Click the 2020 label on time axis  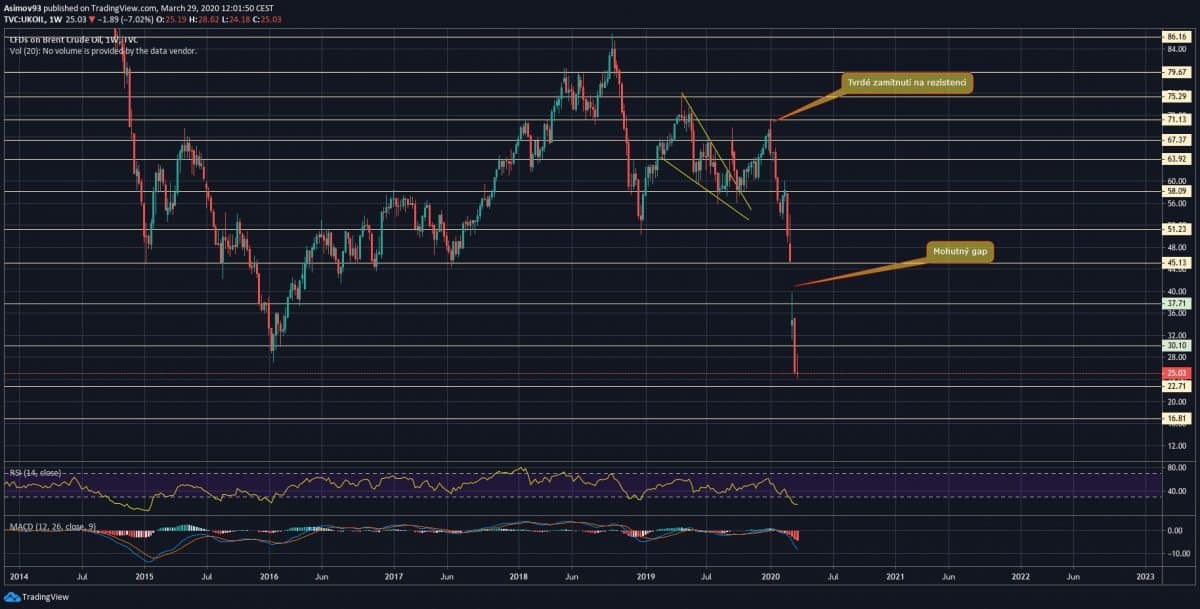771,577
